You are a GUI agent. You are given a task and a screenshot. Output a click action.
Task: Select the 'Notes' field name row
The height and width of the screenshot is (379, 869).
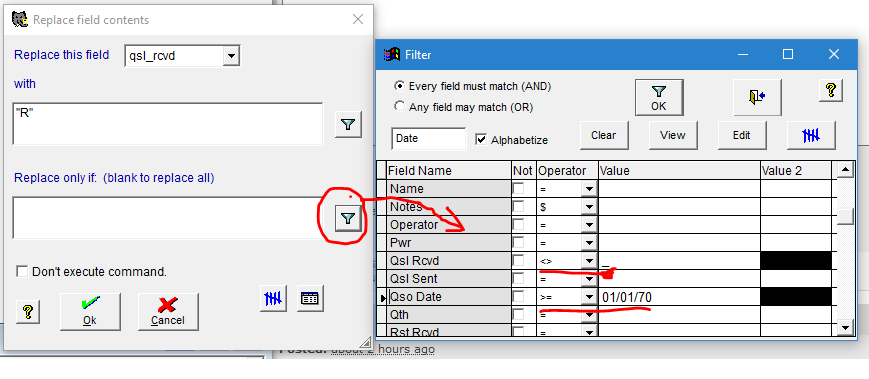pos(448,207)
